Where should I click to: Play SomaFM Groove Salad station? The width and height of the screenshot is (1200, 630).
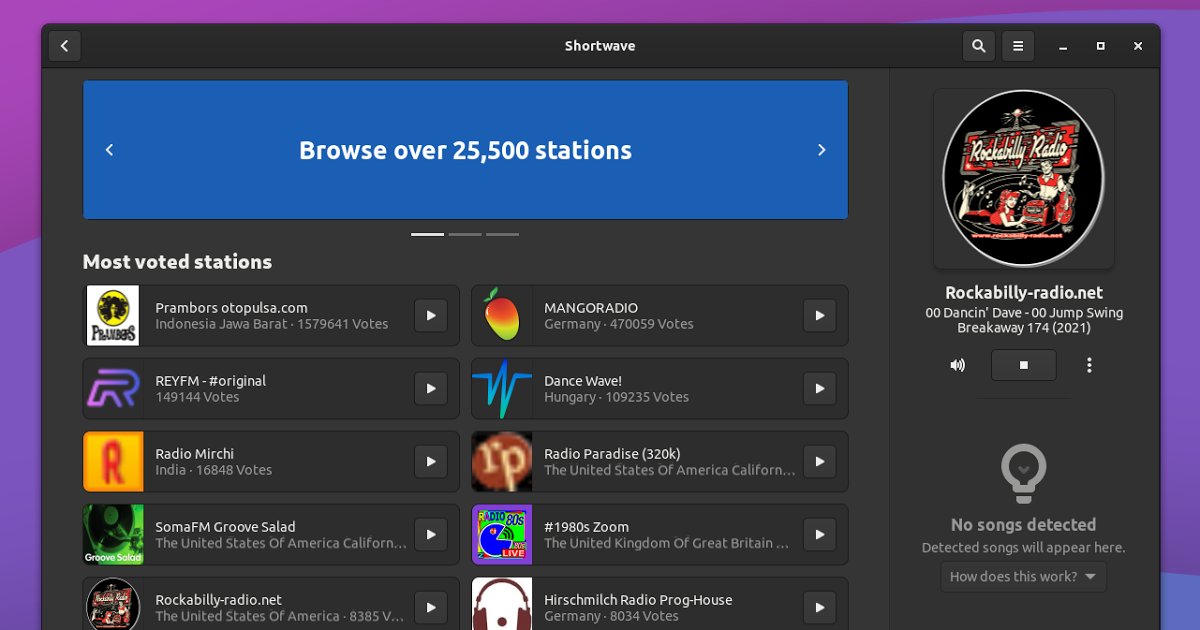(431, 534)
